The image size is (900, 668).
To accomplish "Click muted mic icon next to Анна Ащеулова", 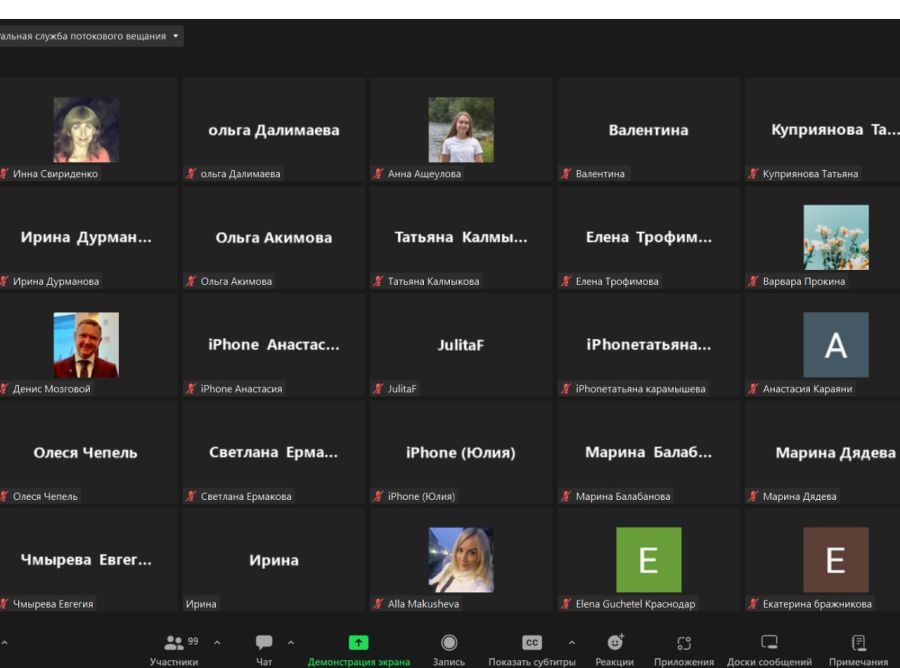I will coord(378,173).
